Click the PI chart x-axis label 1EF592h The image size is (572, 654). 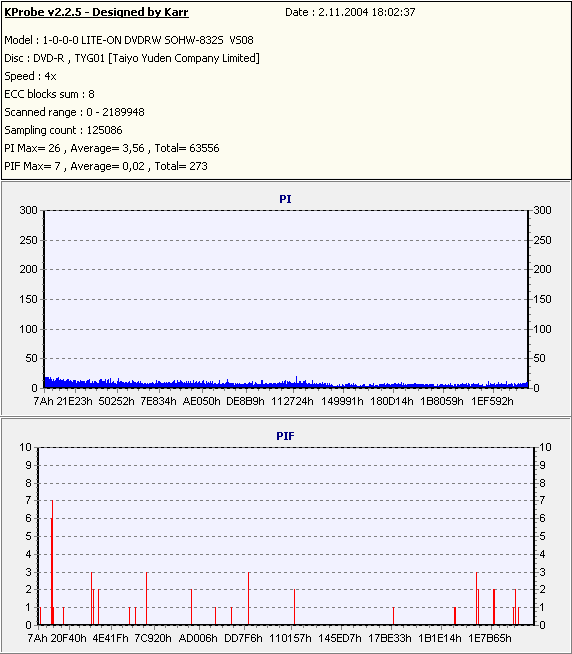(492, 401)
